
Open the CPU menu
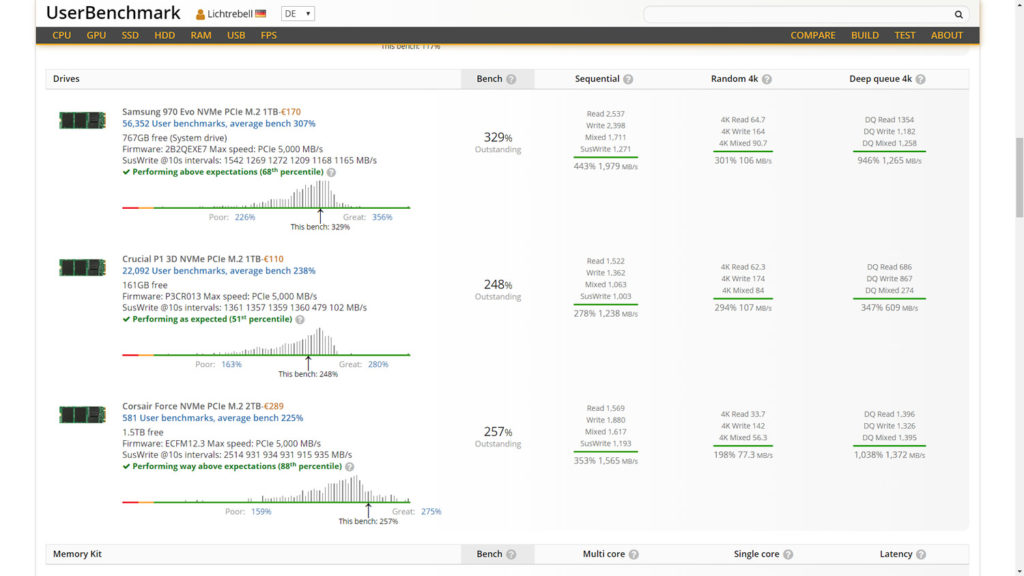pos(61,35)
